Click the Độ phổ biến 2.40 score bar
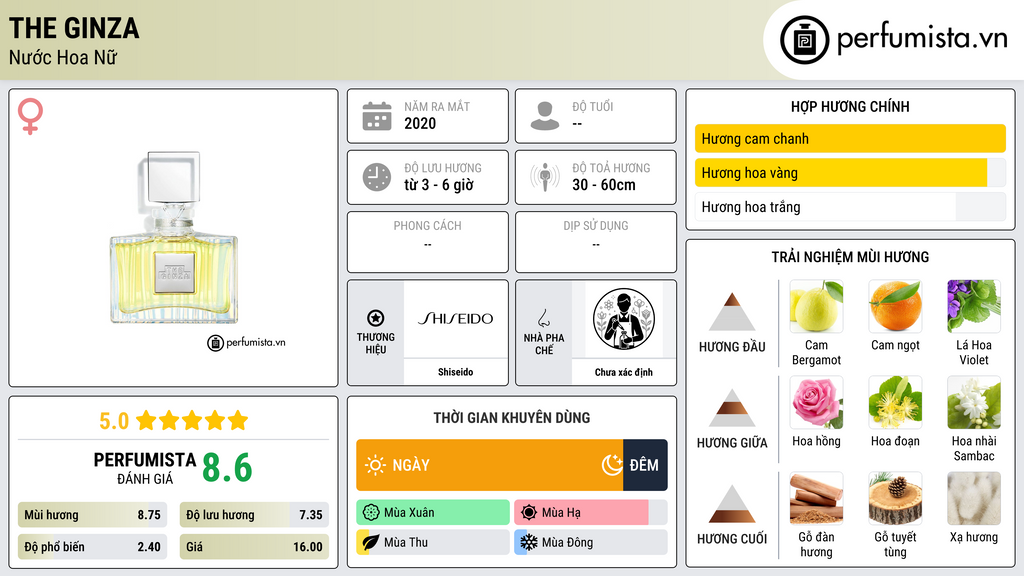The height and width of the screenshot is (576, 1024). [92, 547]
